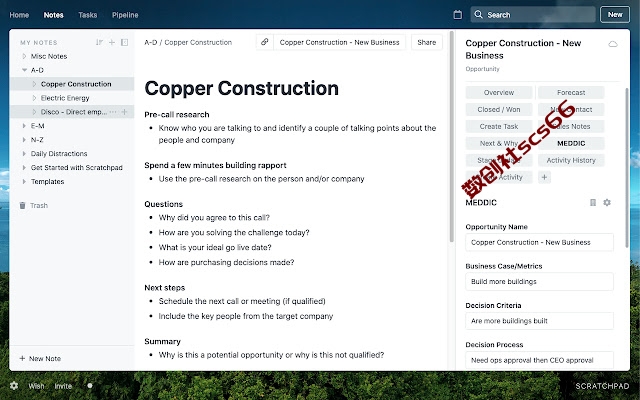Click the Business Case/Metrics field

point(539,282)
